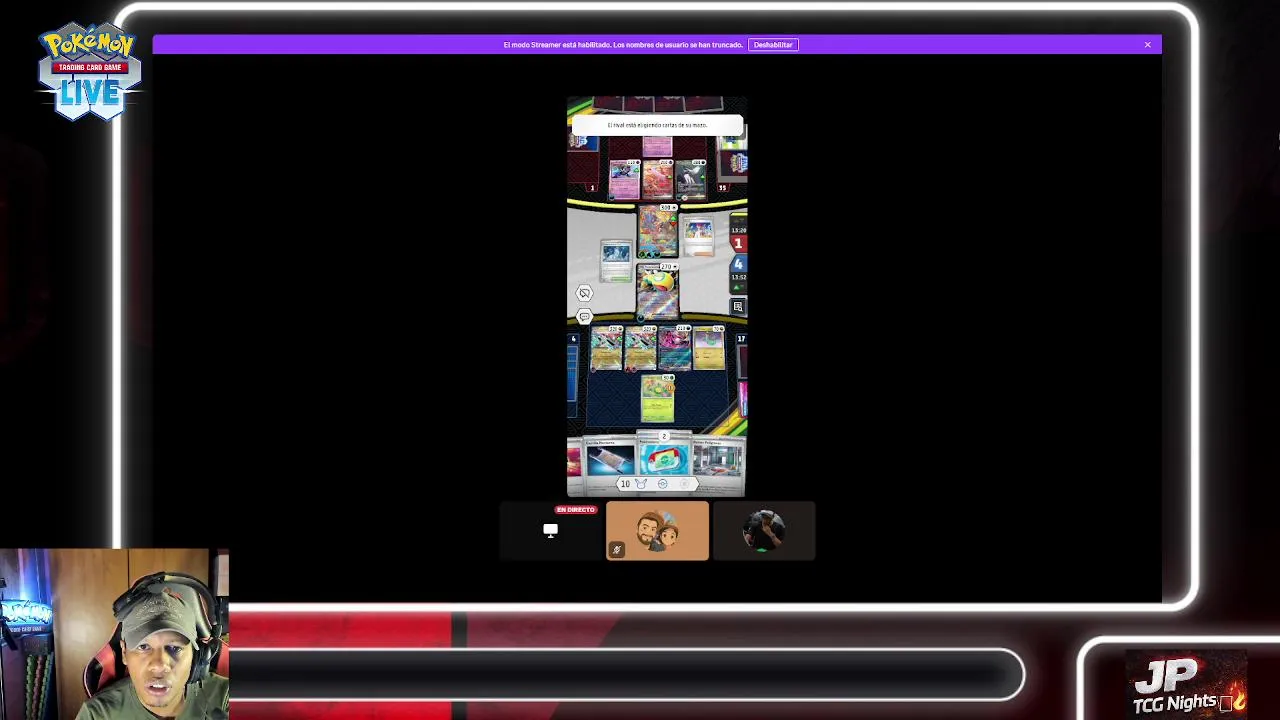The width and height of the screenshot is (1280, 720).
Task: Choose the Pokégear-style card in hand middle
Action: point(664,458)
